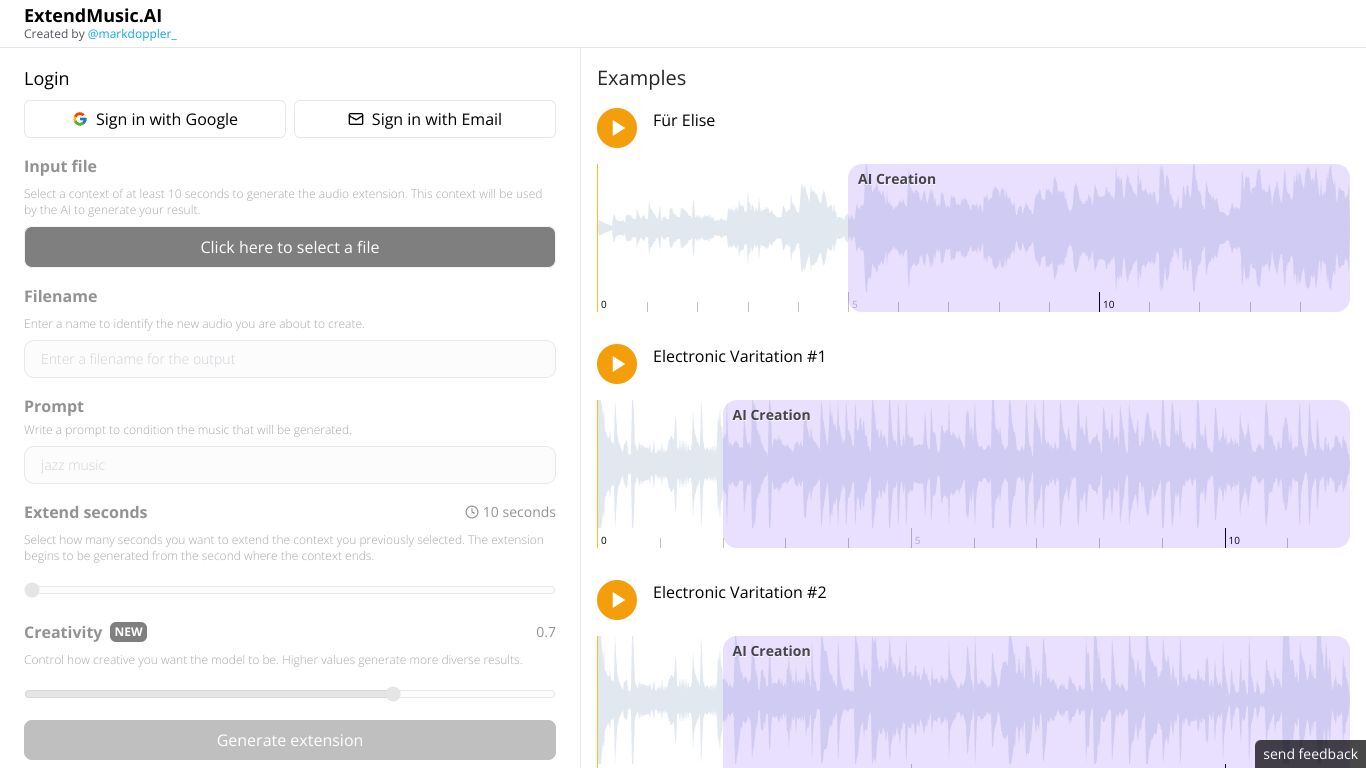Click the Creativity label
Image resolution: width=1366 pixels, height=768 pixels.
click(63, 632)
